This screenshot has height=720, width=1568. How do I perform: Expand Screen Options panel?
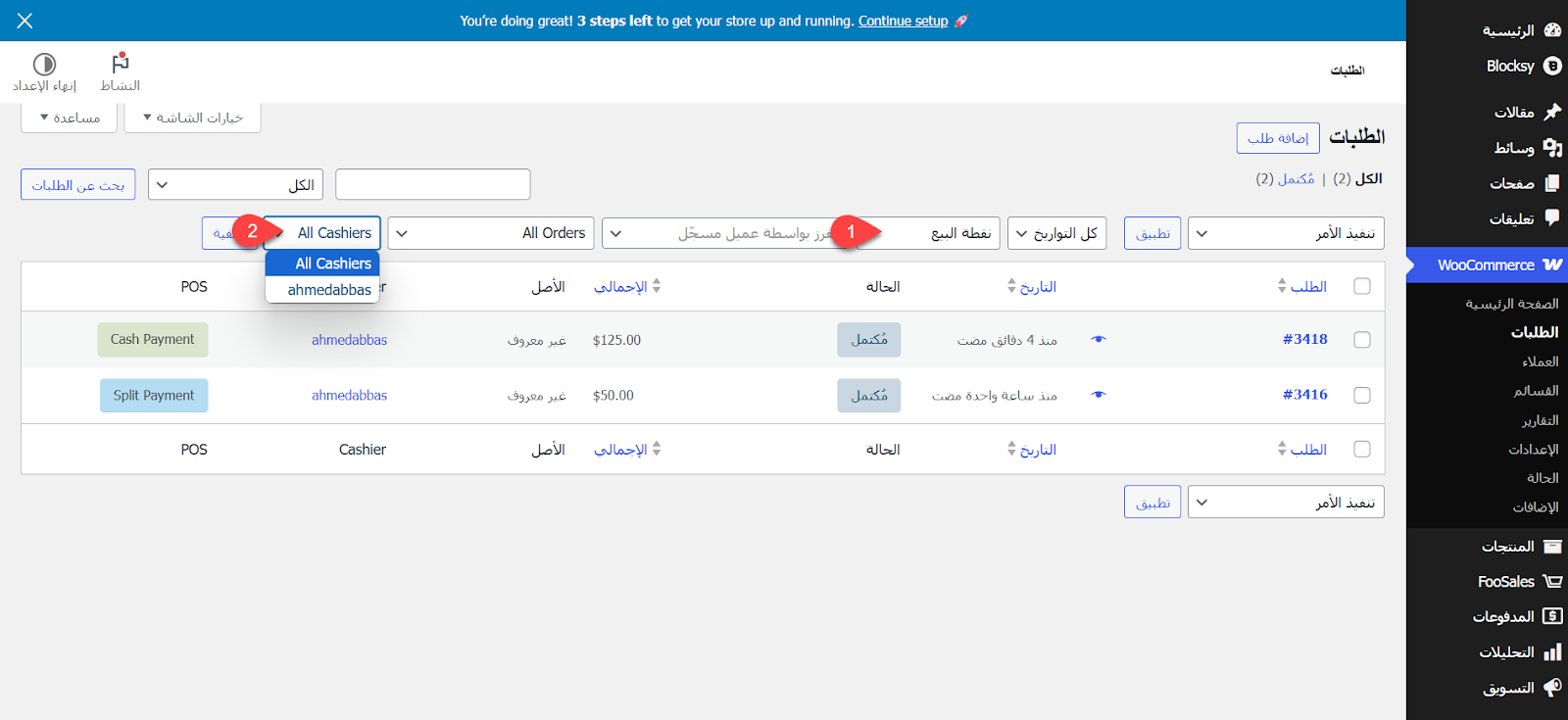click(192, 118)
